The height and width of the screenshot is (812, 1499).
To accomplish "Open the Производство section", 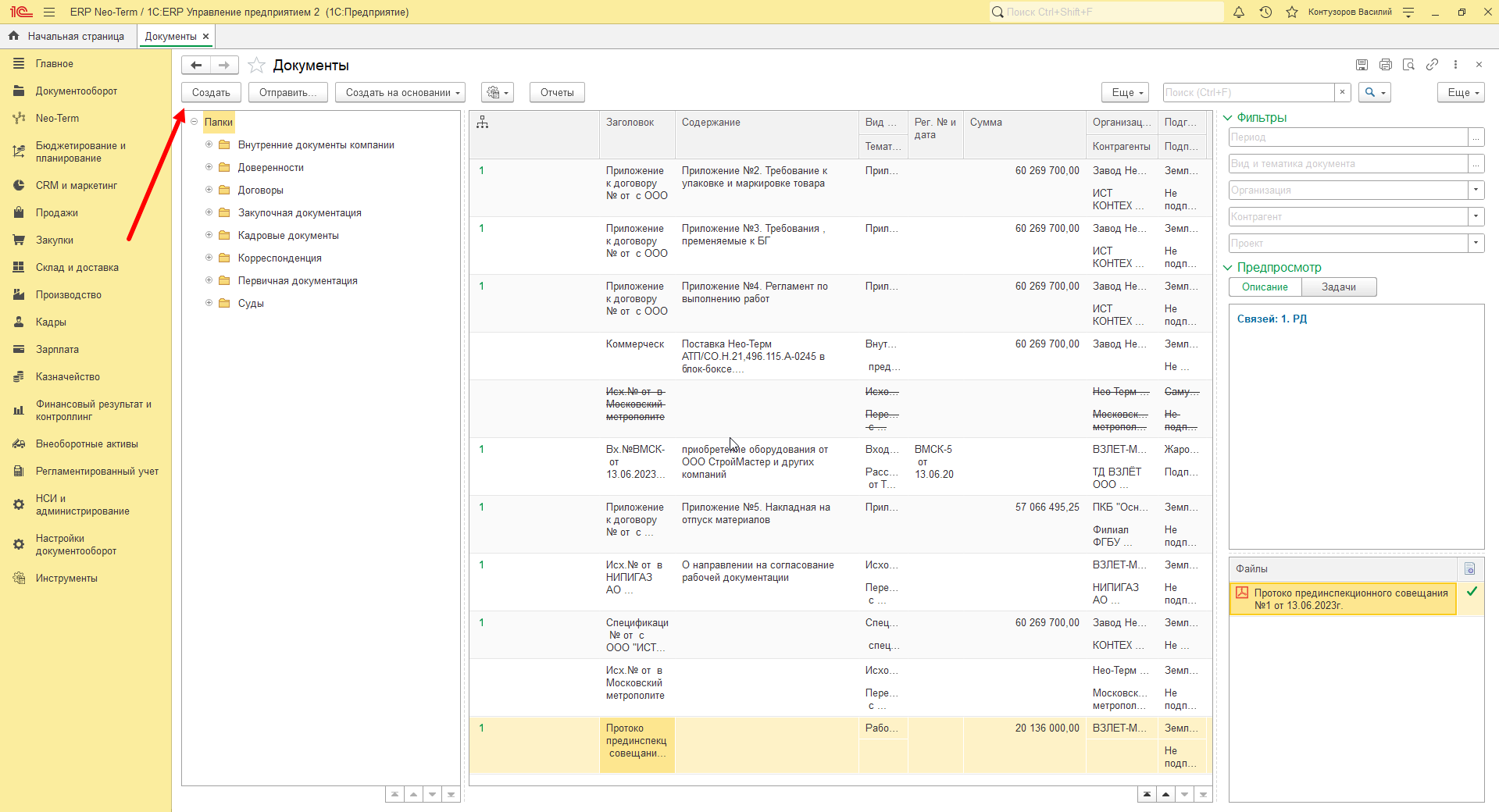I will pyautogui.click(x=69, y=295).
